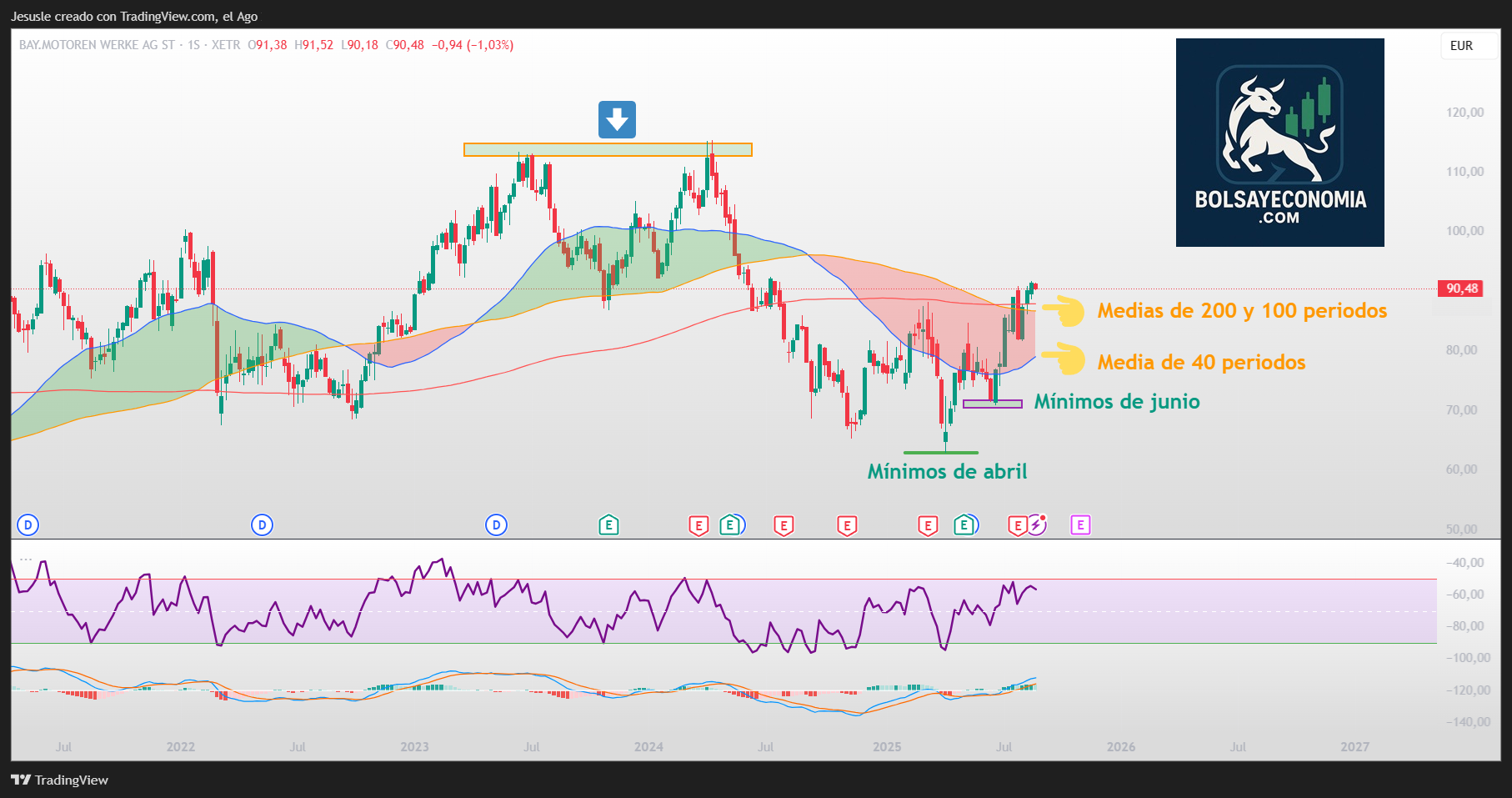
Task: Click the purple lightning-bolt event icon
Action: pos(1037,524)
